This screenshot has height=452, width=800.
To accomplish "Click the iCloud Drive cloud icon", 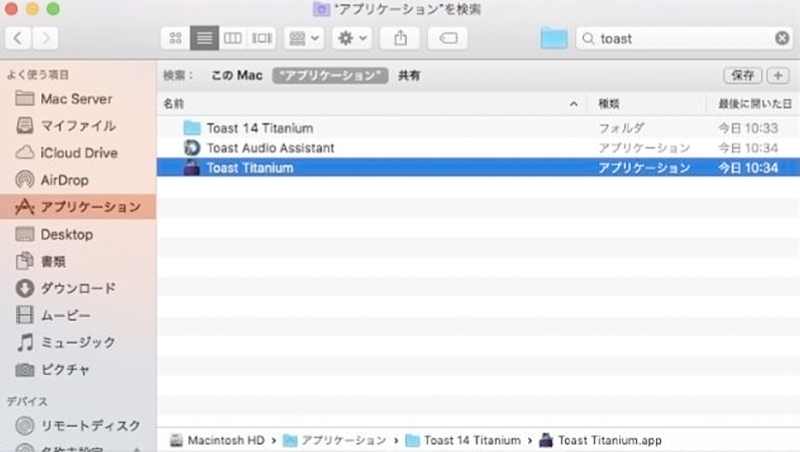I will coord(24,152).
